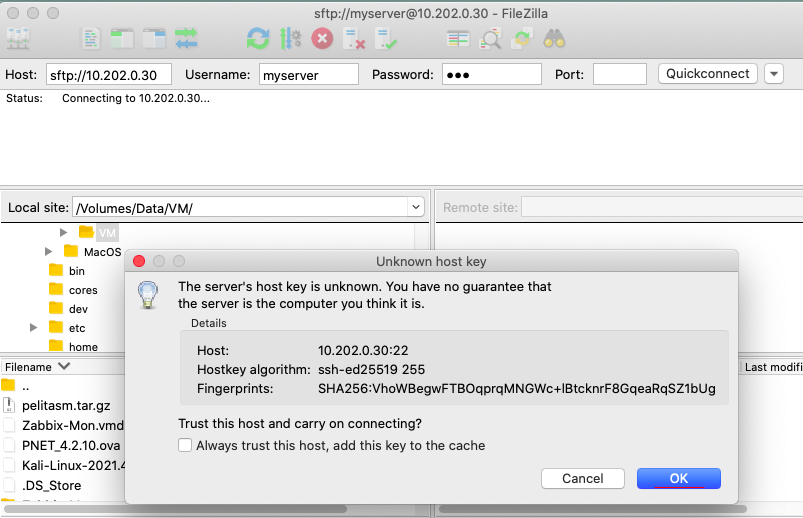Screen dimensions: 803x518
Task: Reconnect to last server icon
Action: coord(386,39)
